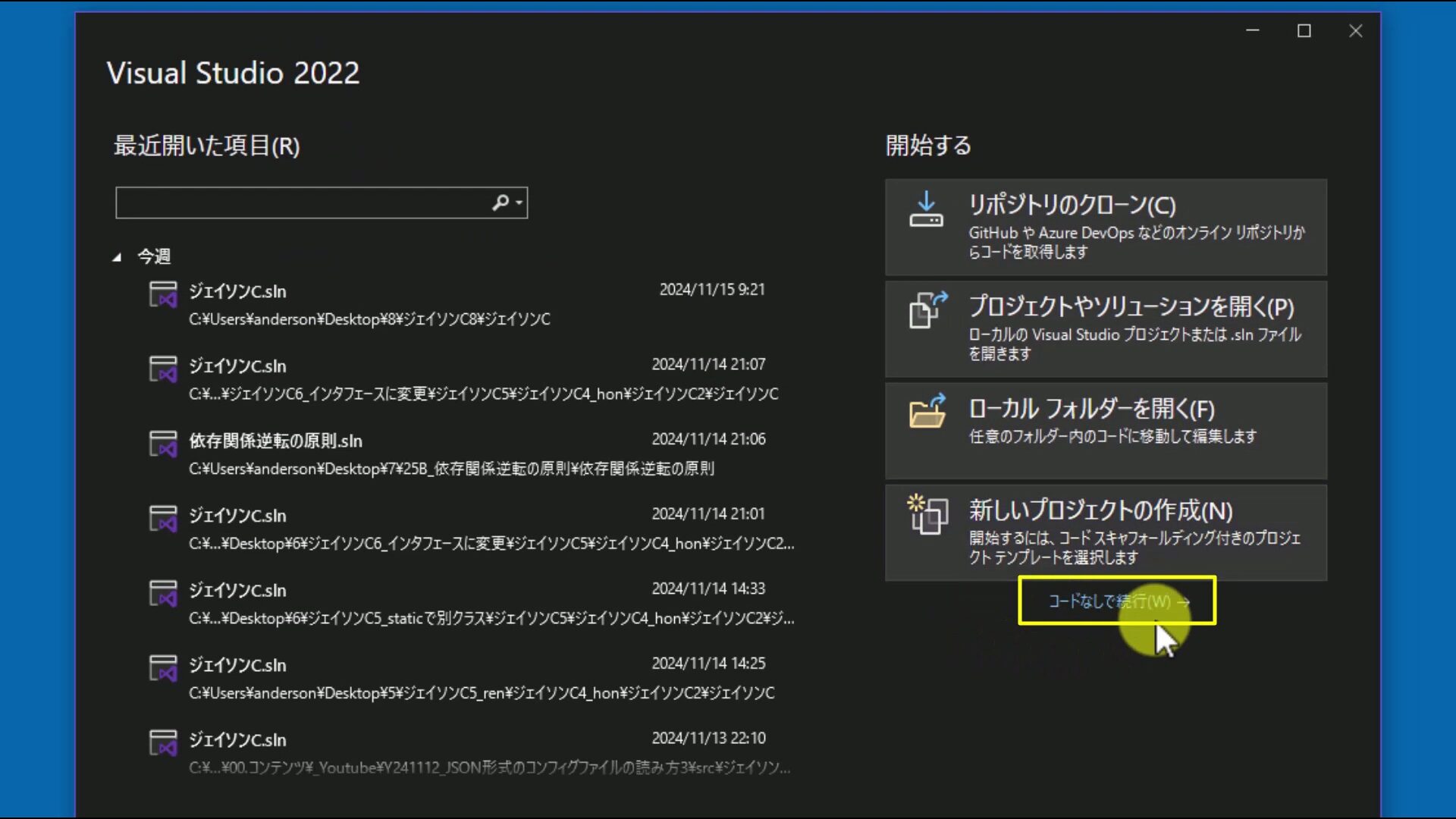Click solution icon for ジェイソンC.sln dated 2024/11/14 21:01
Viewport: 1456px width, 819px height.
(x=163, y=519)
